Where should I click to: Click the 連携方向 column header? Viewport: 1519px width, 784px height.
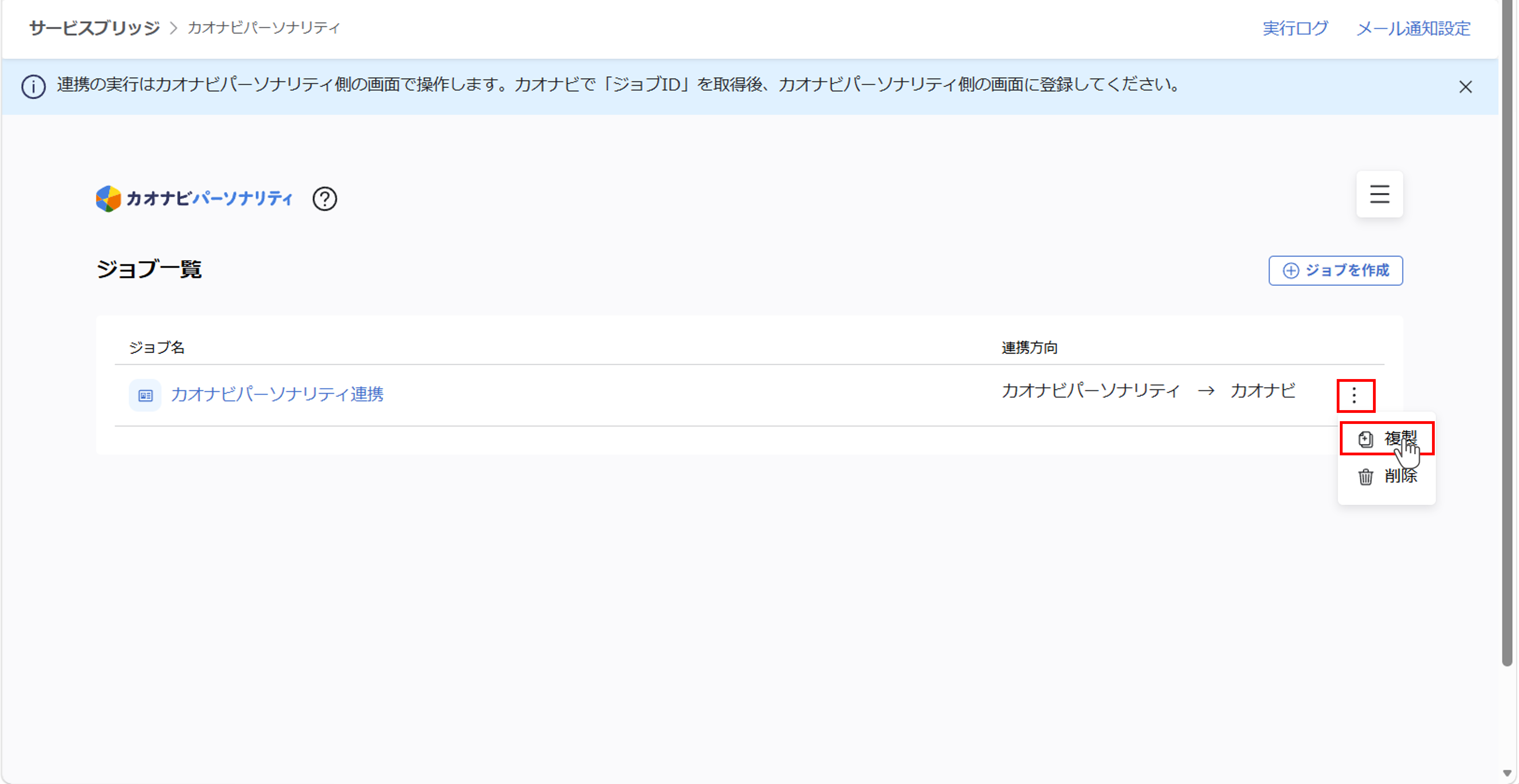(1029, 347)
